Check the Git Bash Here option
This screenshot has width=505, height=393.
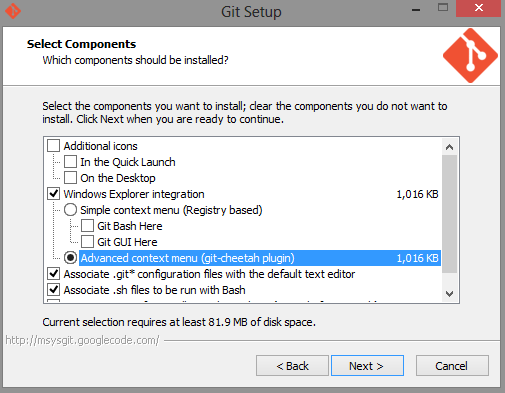87,226
